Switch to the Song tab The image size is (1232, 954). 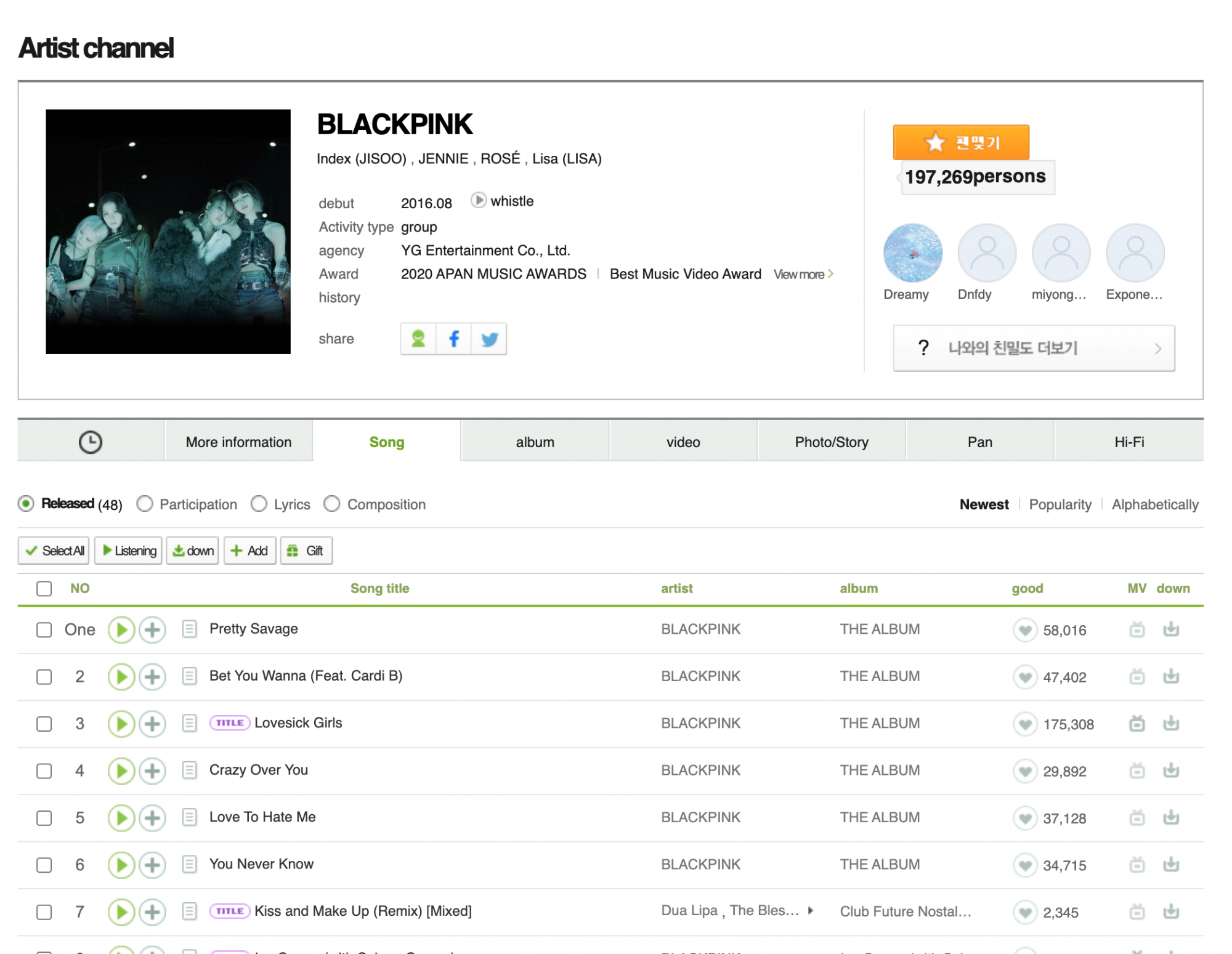[387, 442]
